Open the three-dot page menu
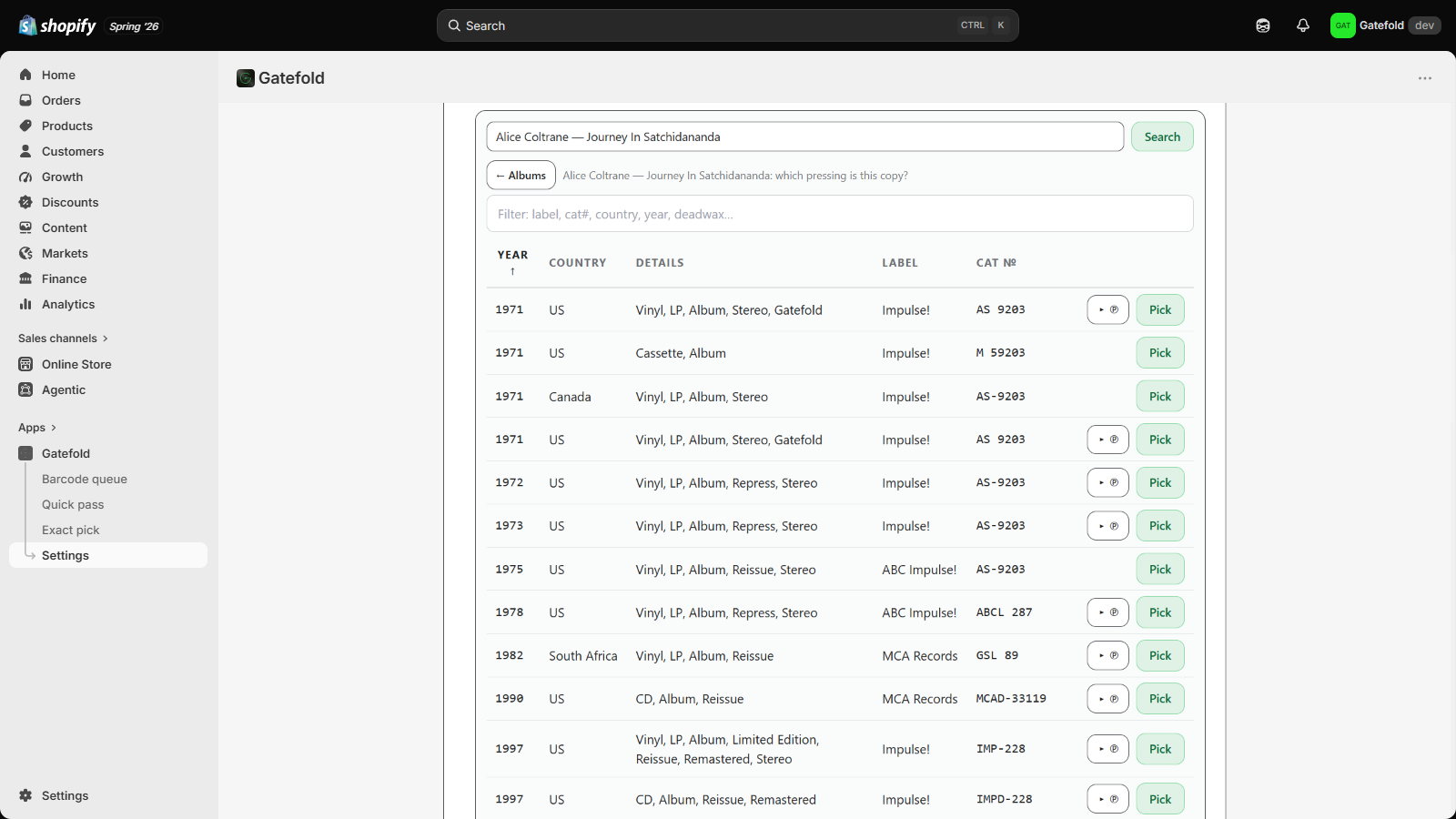Viewport: 1456px width, 819px height. (1425, 78)
